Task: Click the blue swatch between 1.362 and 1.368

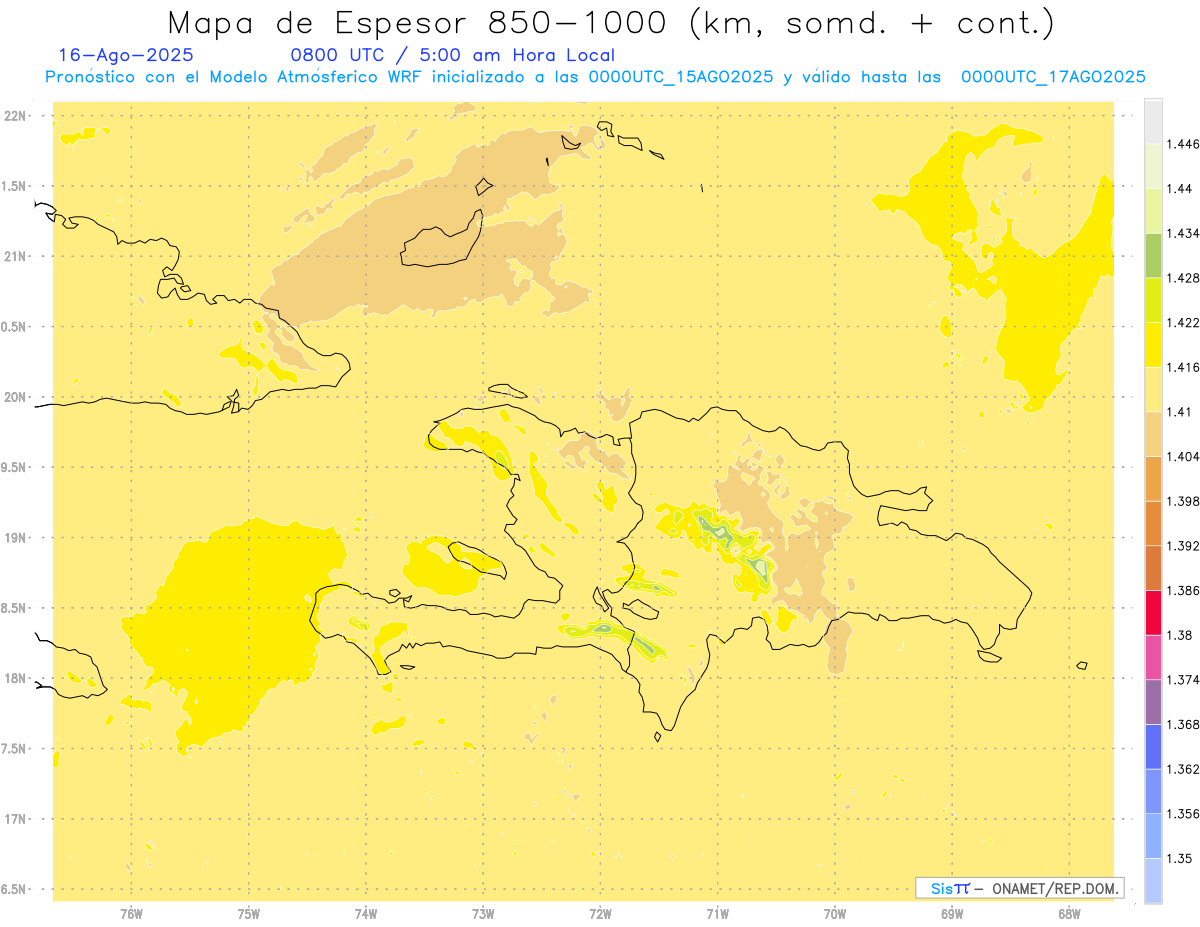Action: point(1153,746)
